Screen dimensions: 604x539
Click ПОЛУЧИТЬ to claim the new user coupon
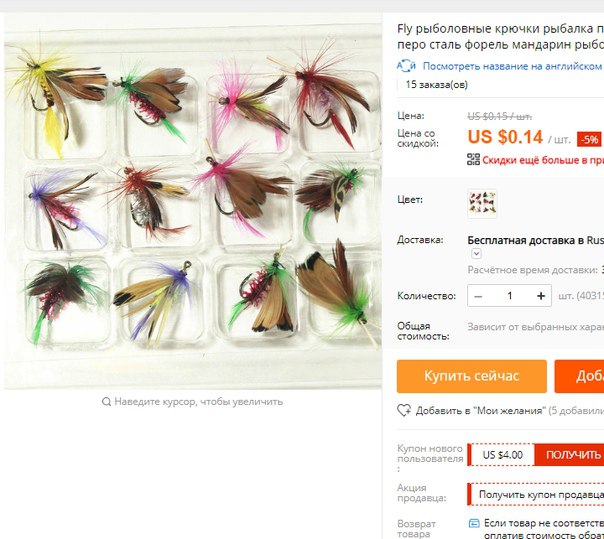(x=569, y=455)
